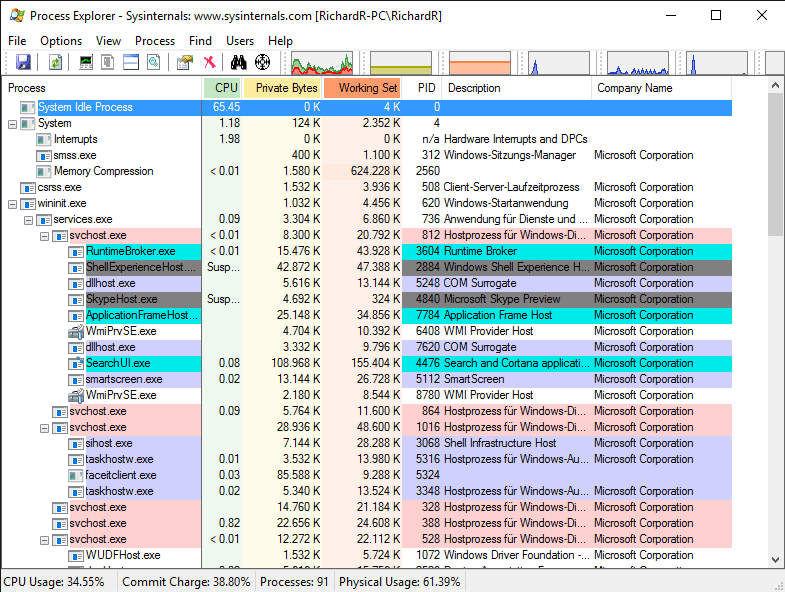Image resolution: width=785 pixels, height=592 pixels.
Task: Click Commit Charge in the status bar
Action: click(186, 582)
